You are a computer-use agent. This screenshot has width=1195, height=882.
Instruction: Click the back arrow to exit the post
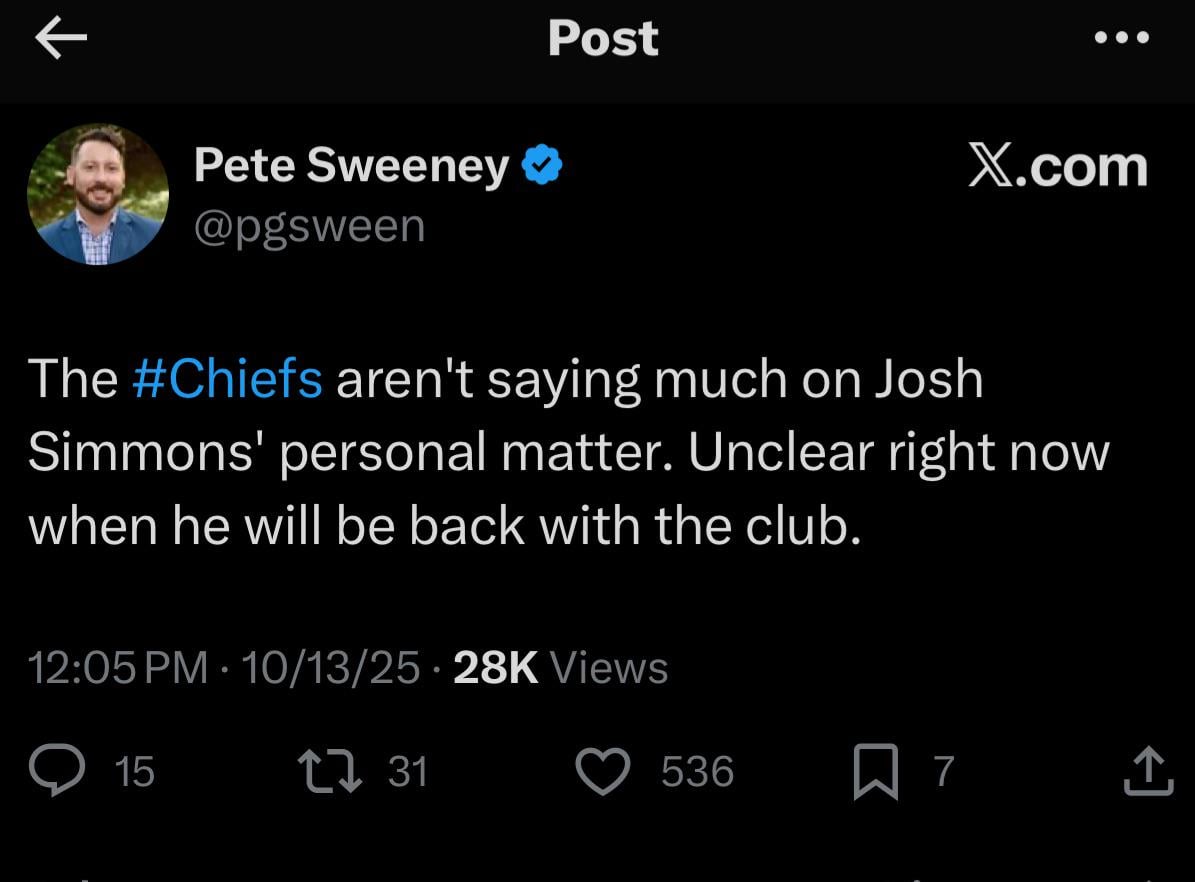pyautogui.click(x=60, y=38)
